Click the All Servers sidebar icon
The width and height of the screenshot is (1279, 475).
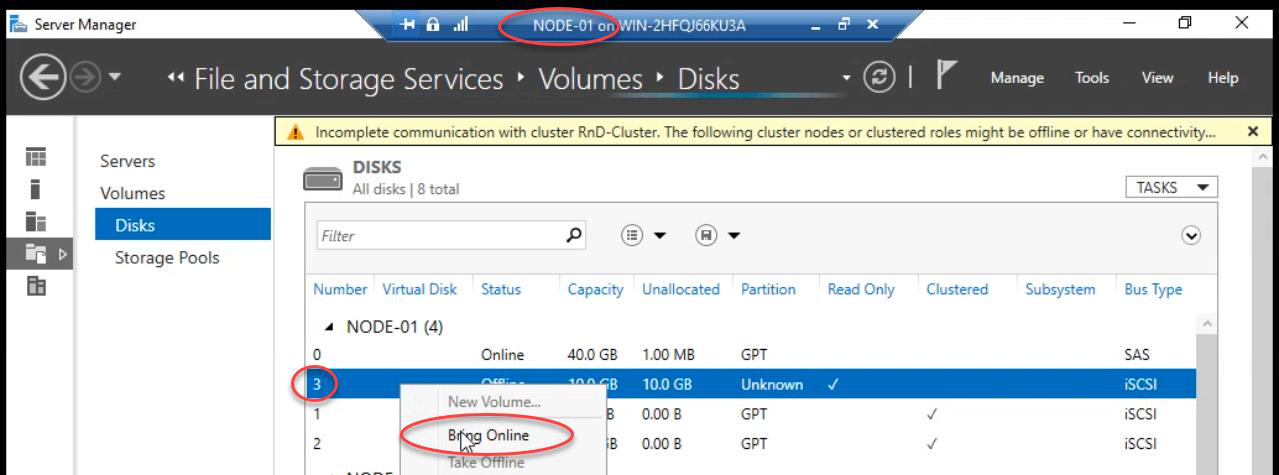[x=36, y=222]
